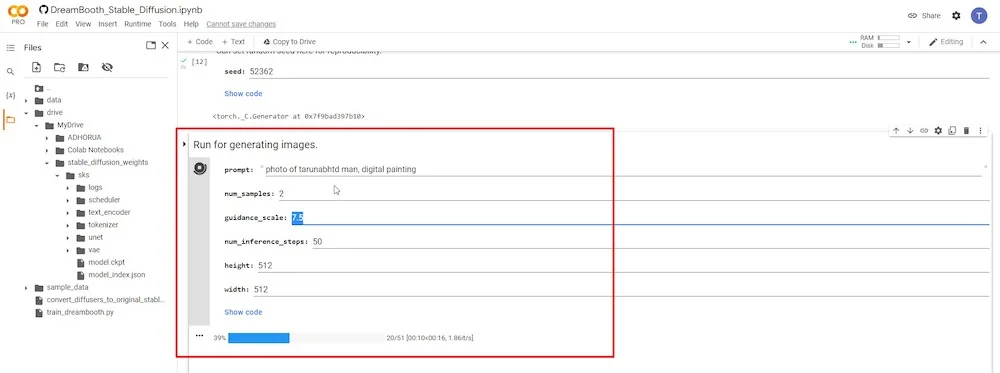This screenshot has height=373, width=1000.
Task: Collapse the 'Run for generating images' section arrow
Action: (184, 145)
